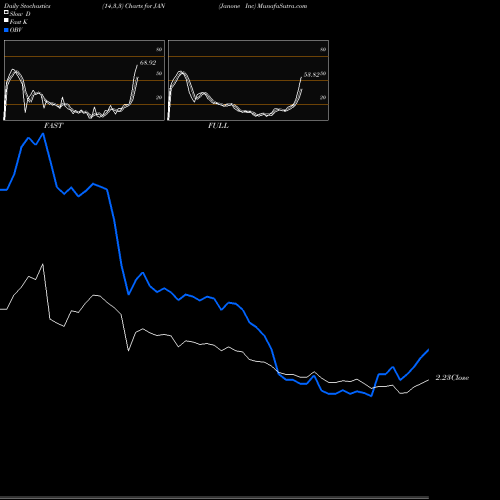Click the 68.92 value in FAST chart

[148, 63]
